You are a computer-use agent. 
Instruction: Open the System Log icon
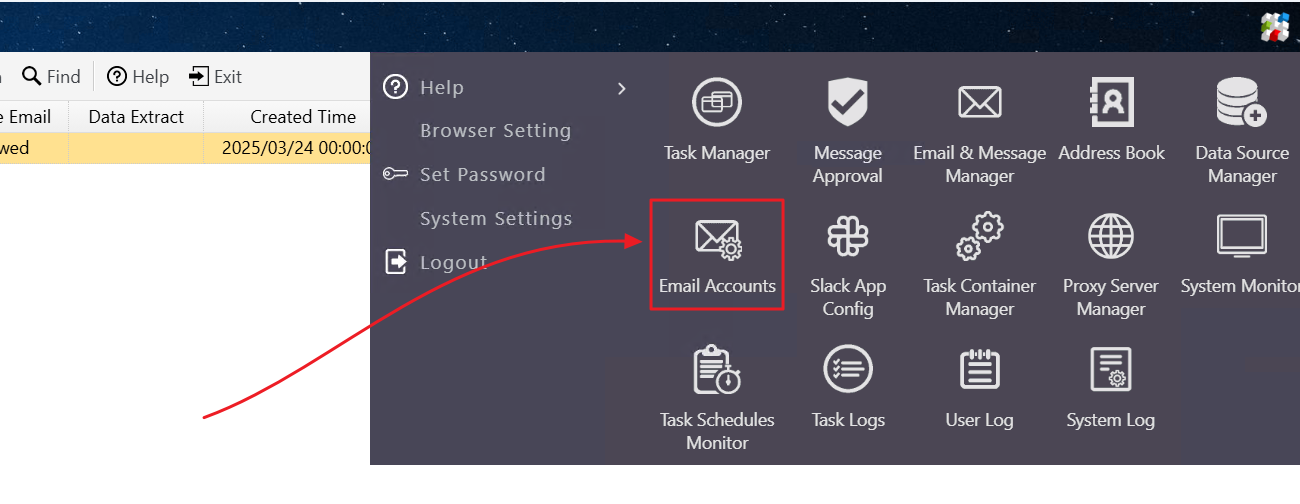(x=1111, y=370)
